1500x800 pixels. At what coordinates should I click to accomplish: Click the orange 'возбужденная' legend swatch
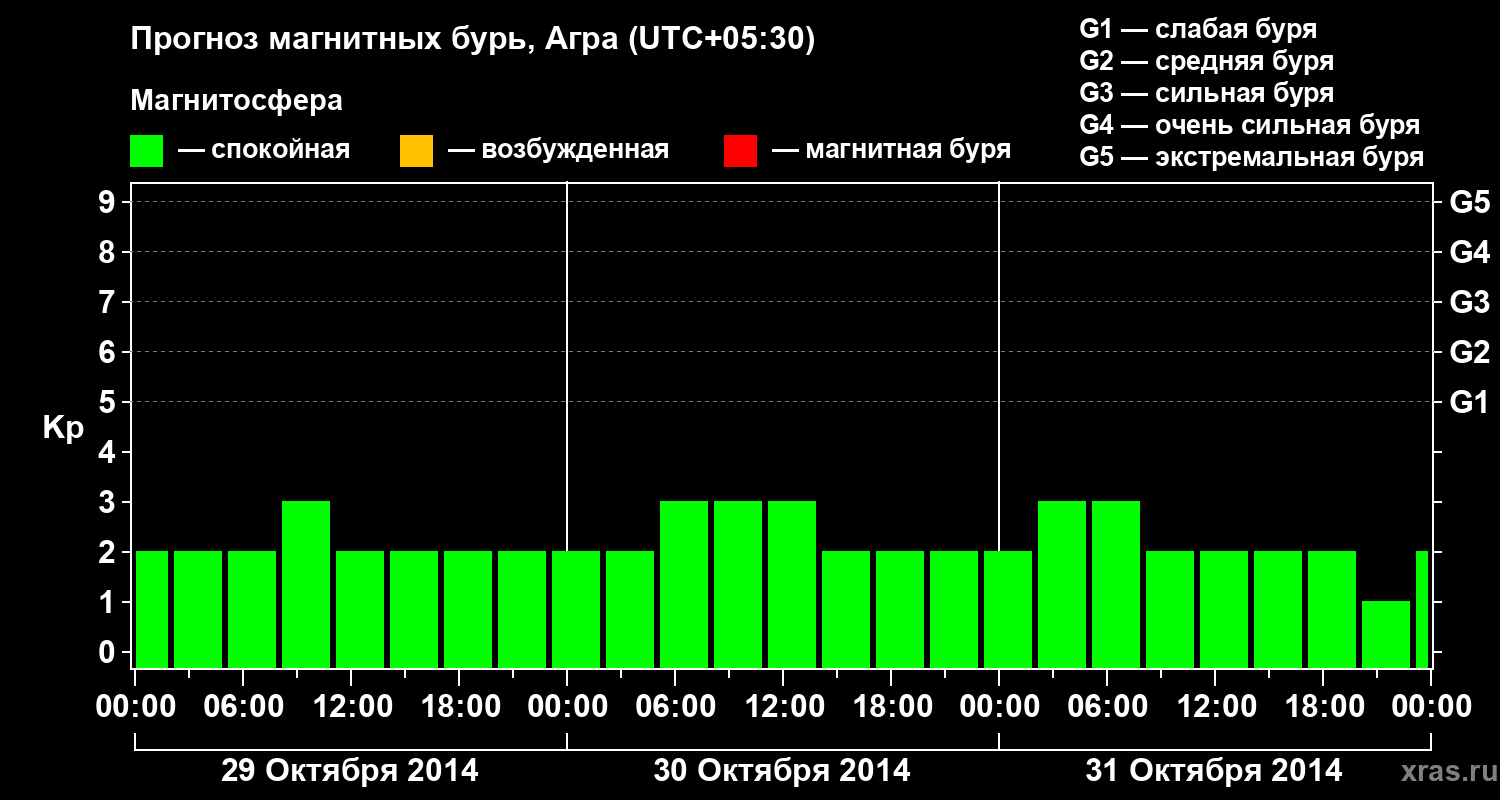click(x=416, y=151)
